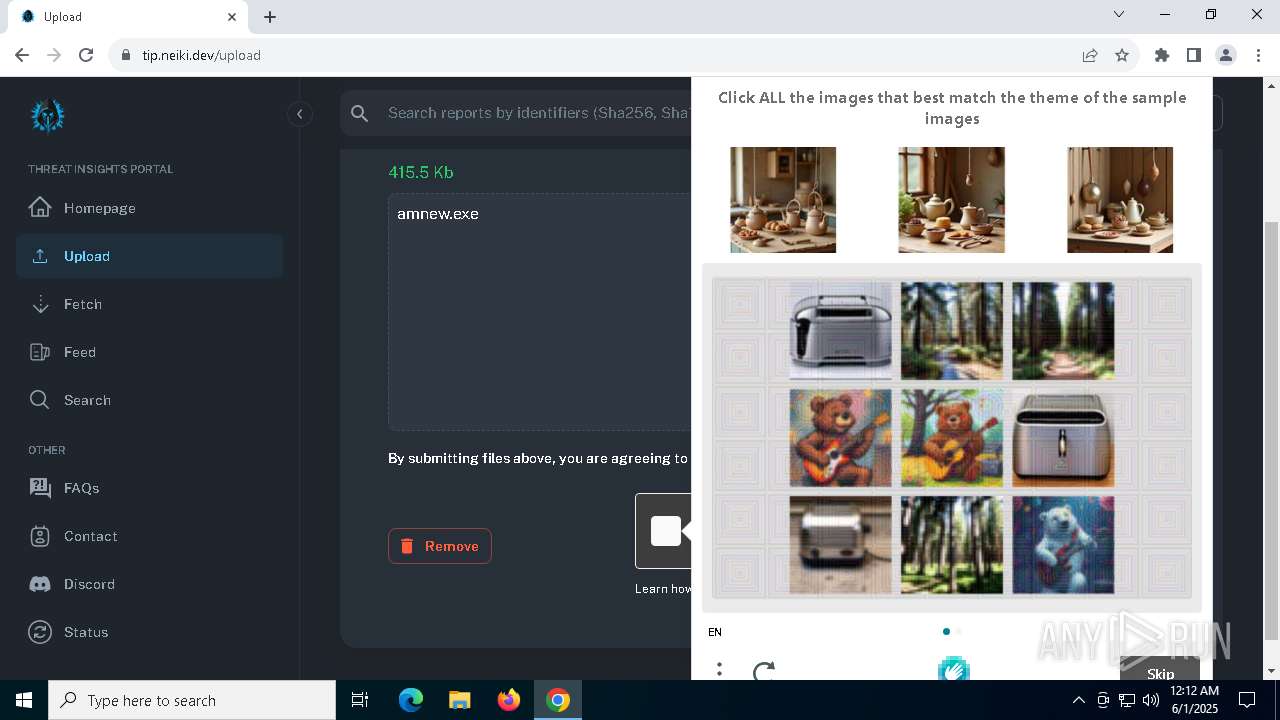Show hidden system tray icons
1280x720 pixels.
(1078, 700)
